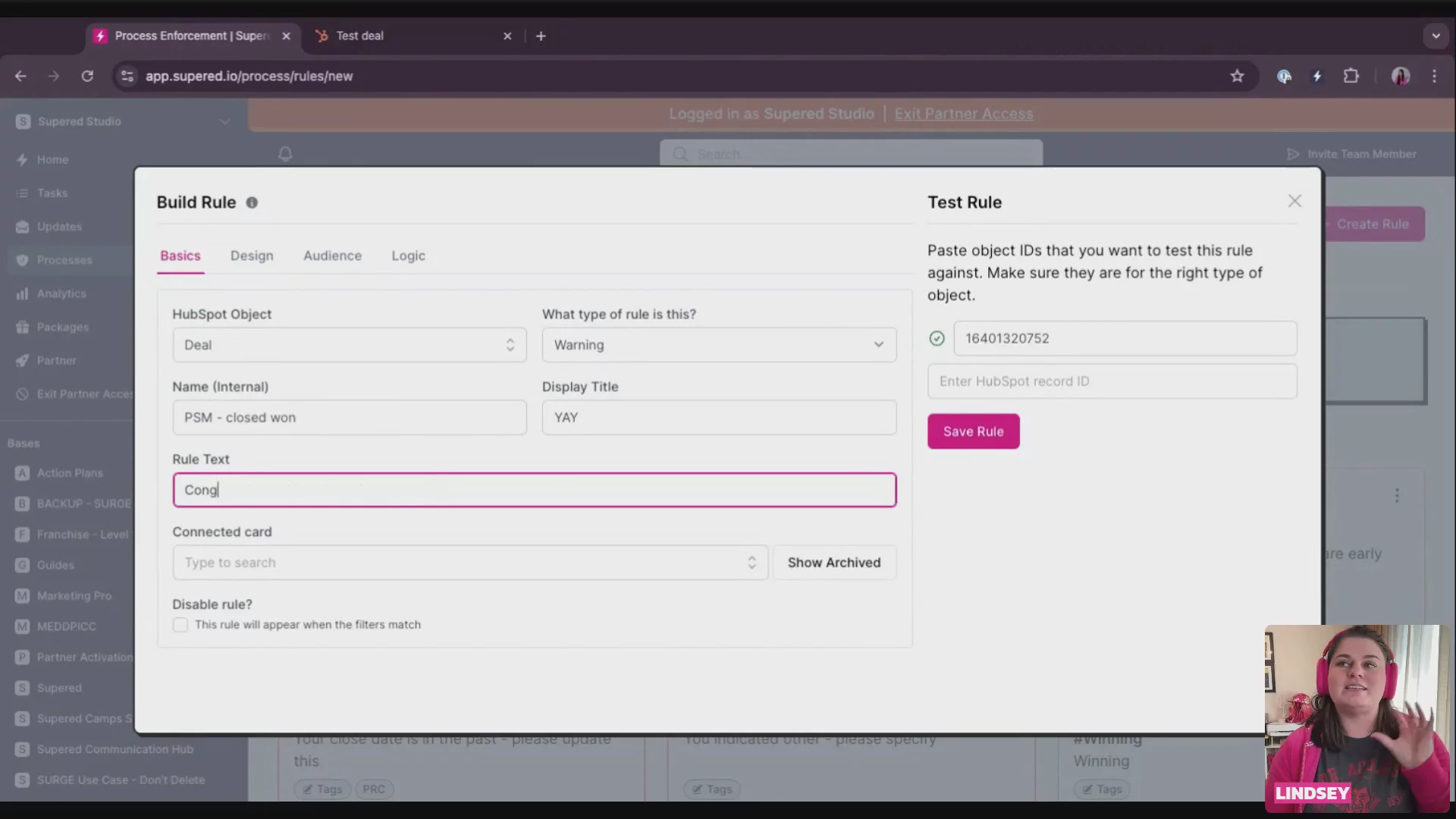Click the Tasks icon in sidebar
This screenshot has width=1456, height=819.
[22, 193]
